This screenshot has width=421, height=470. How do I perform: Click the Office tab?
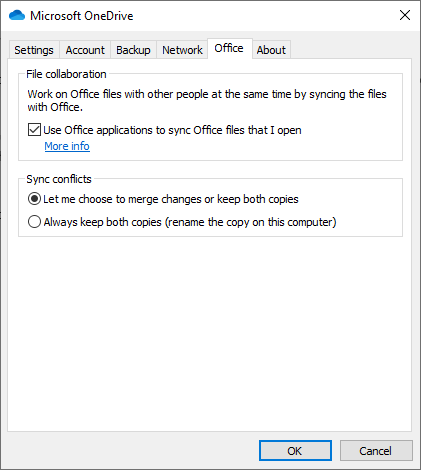(x=229, y=49)
